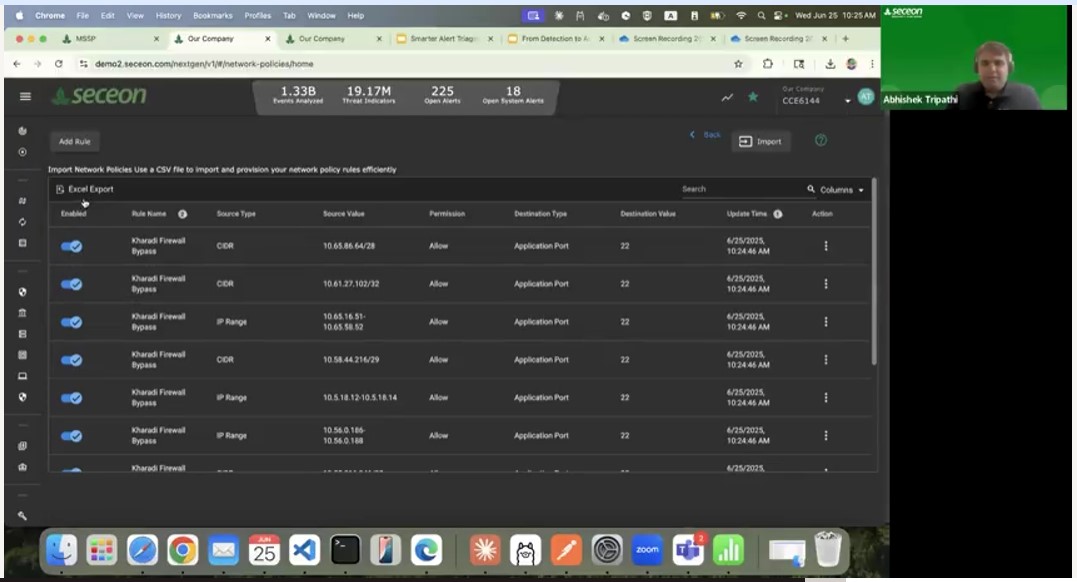
Task: Open row actions for 10.61.27.102/32
Action: point(826,284)
